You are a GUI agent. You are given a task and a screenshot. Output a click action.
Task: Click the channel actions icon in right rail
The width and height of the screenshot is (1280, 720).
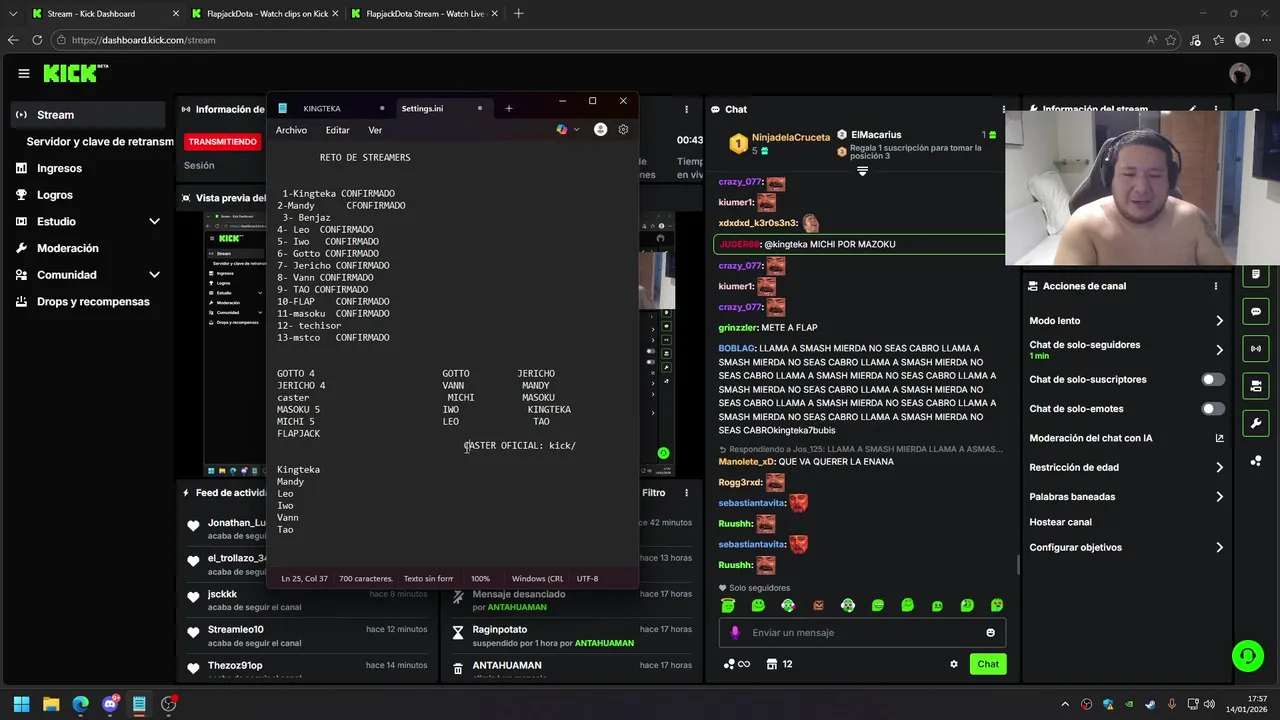click(1256, 386)
